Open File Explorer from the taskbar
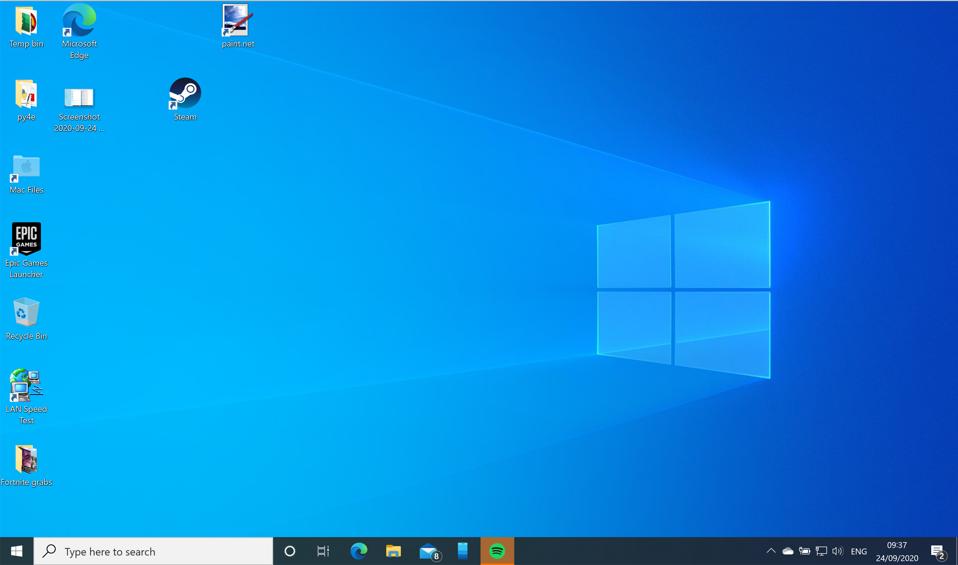958x565 pixels. [394, 551]
